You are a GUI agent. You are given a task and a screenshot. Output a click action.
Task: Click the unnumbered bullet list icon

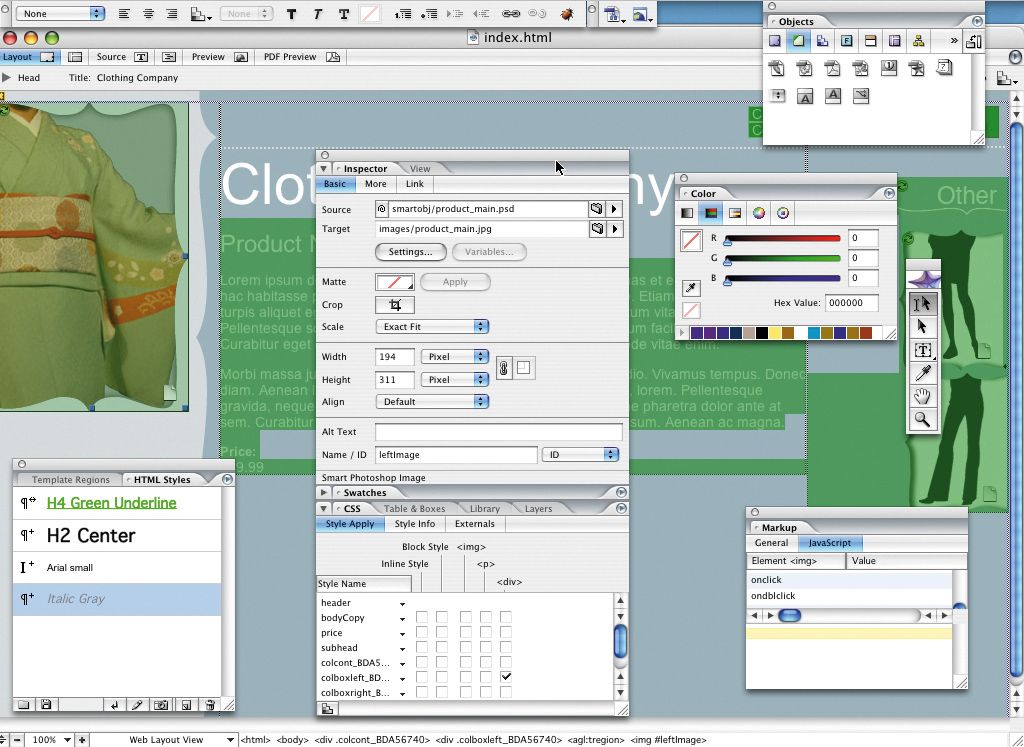click(x=429, y=14)
